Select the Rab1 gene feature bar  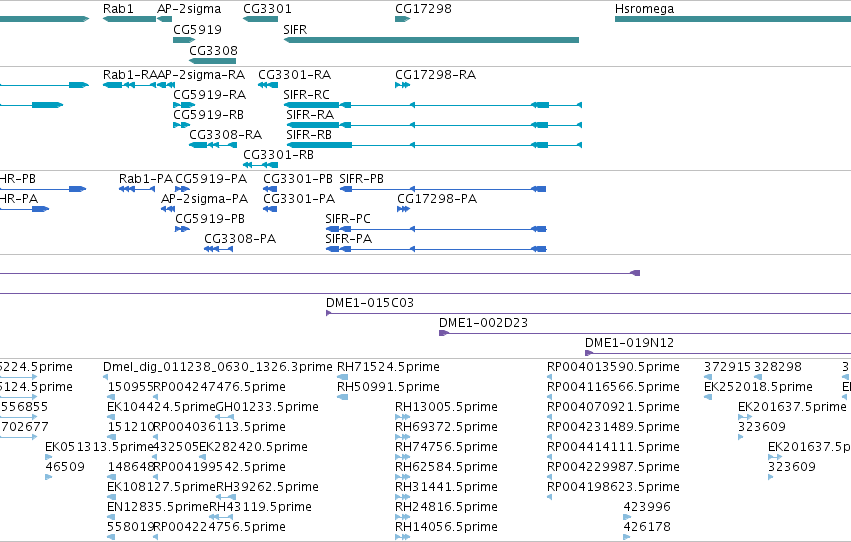tap(130, 19)
